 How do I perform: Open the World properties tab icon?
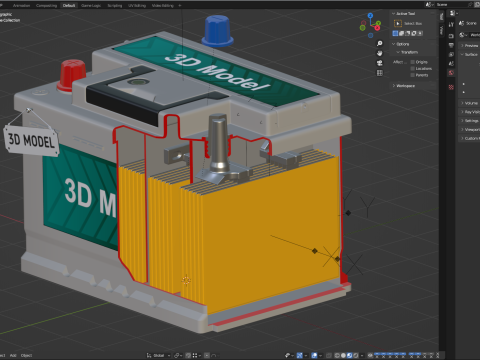451,73
